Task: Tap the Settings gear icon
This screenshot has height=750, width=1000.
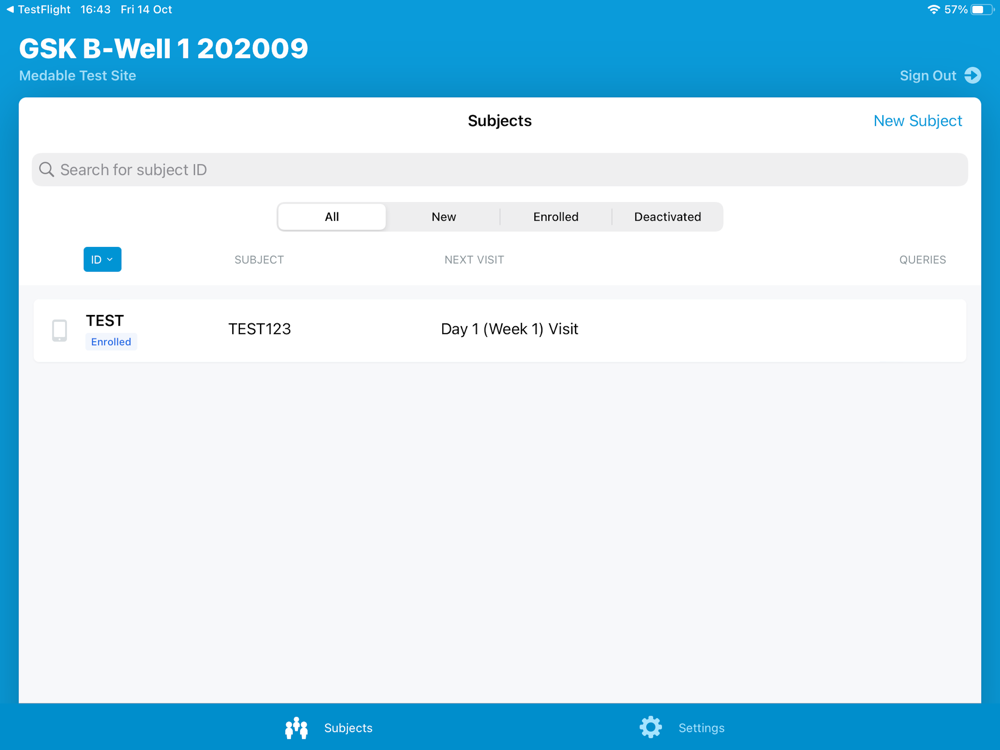Action: [651, 727]
